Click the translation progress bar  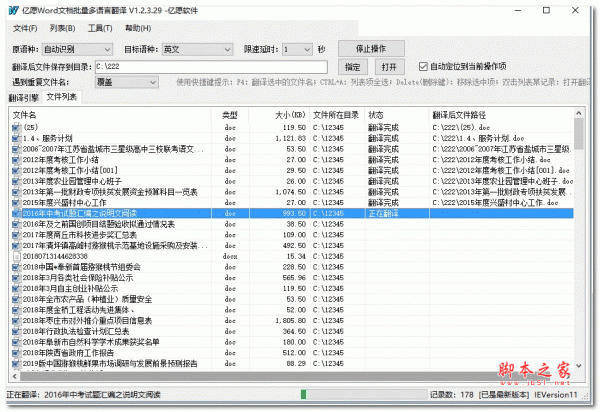pos(364,394)
